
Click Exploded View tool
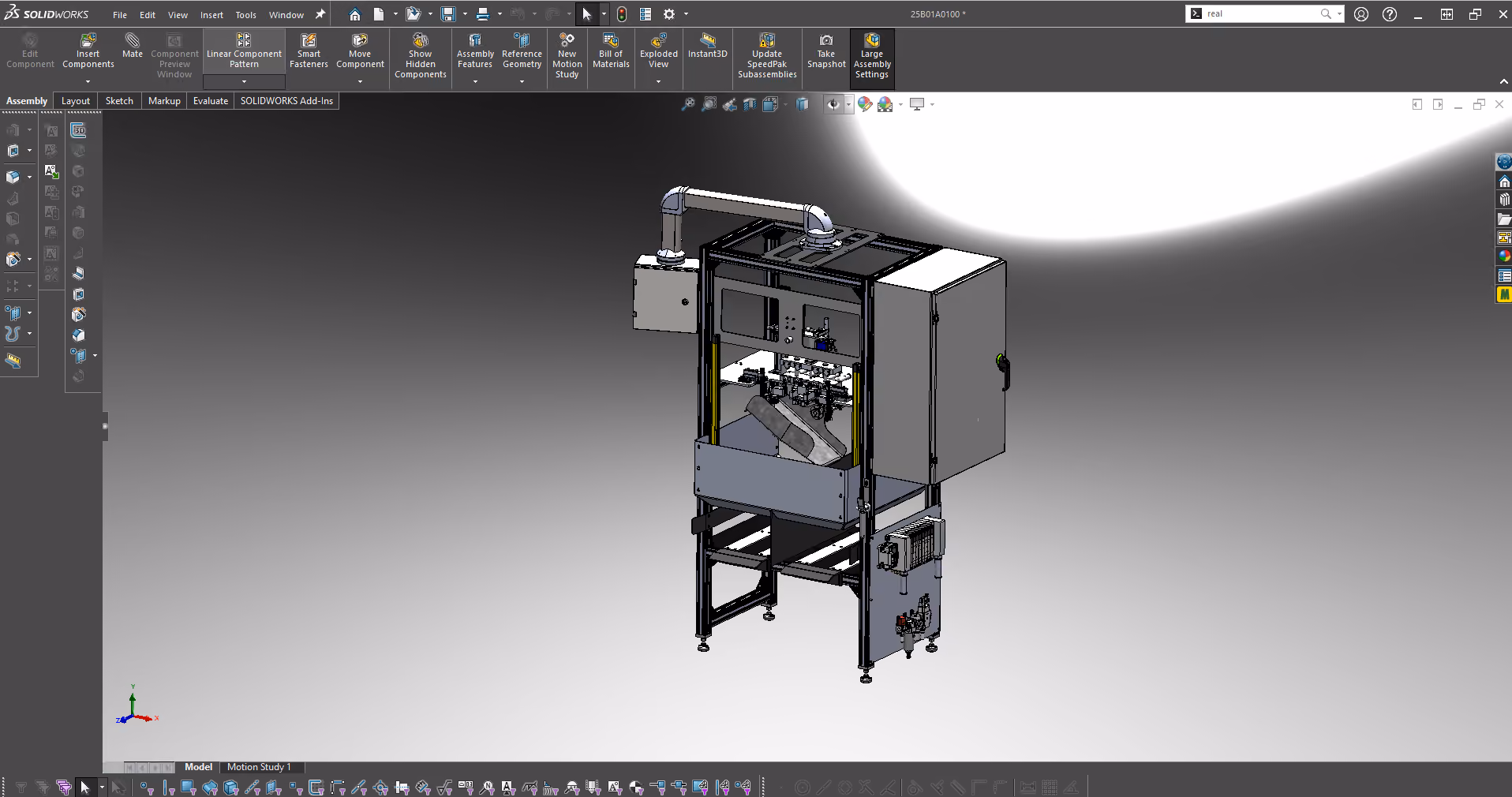(x=658, y=51)
